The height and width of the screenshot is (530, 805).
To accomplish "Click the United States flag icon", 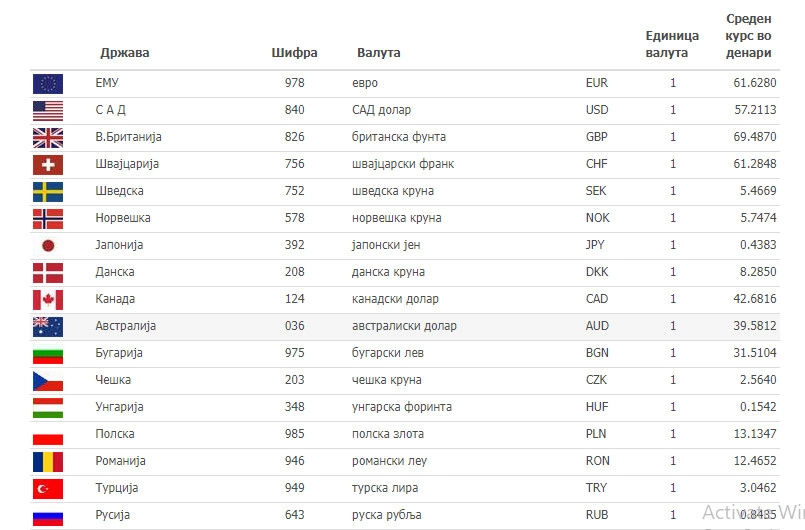I will point(47,110).
